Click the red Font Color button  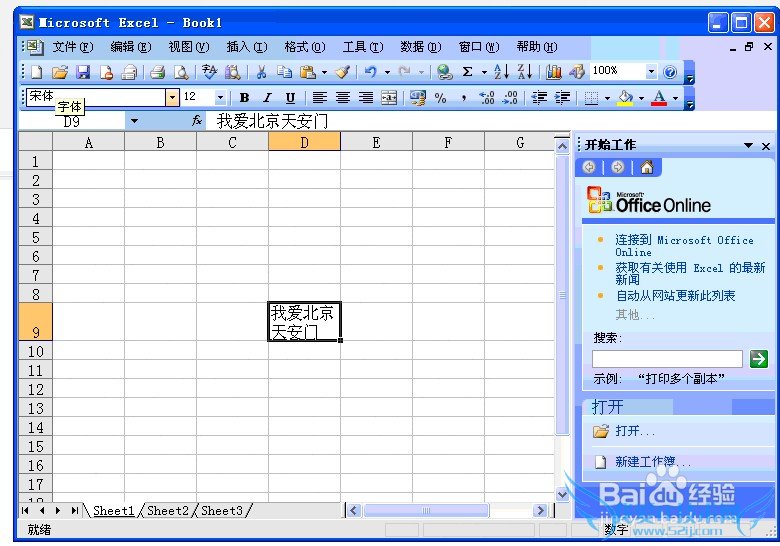coord(660,98)
